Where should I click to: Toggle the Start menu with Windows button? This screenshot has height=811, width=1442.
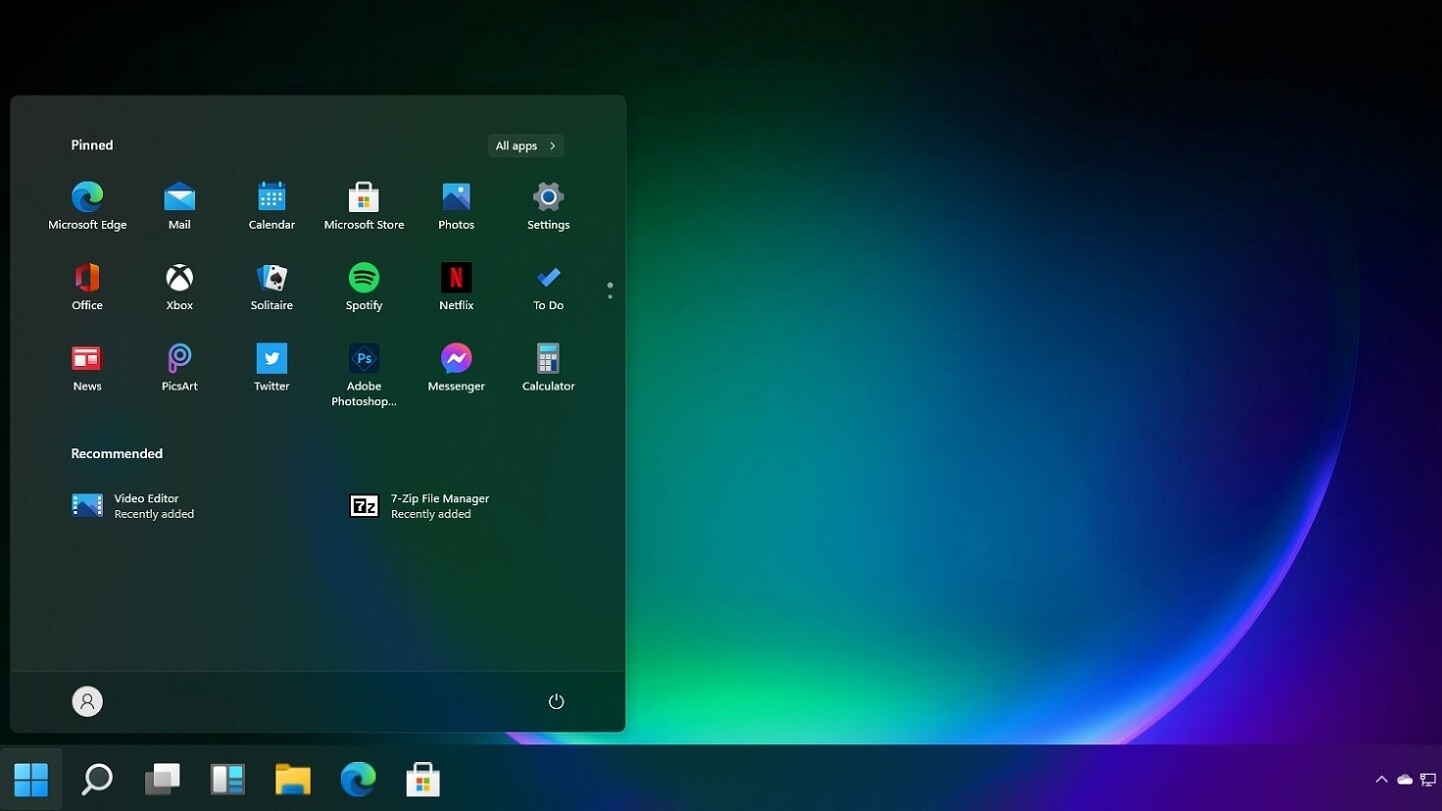click(x=31, y=779)
